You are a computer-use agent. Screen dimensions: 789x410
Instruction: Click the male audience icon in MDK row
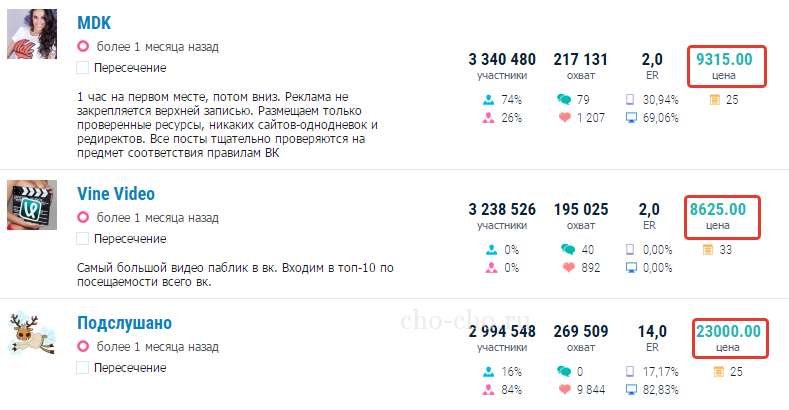(489, 100)
